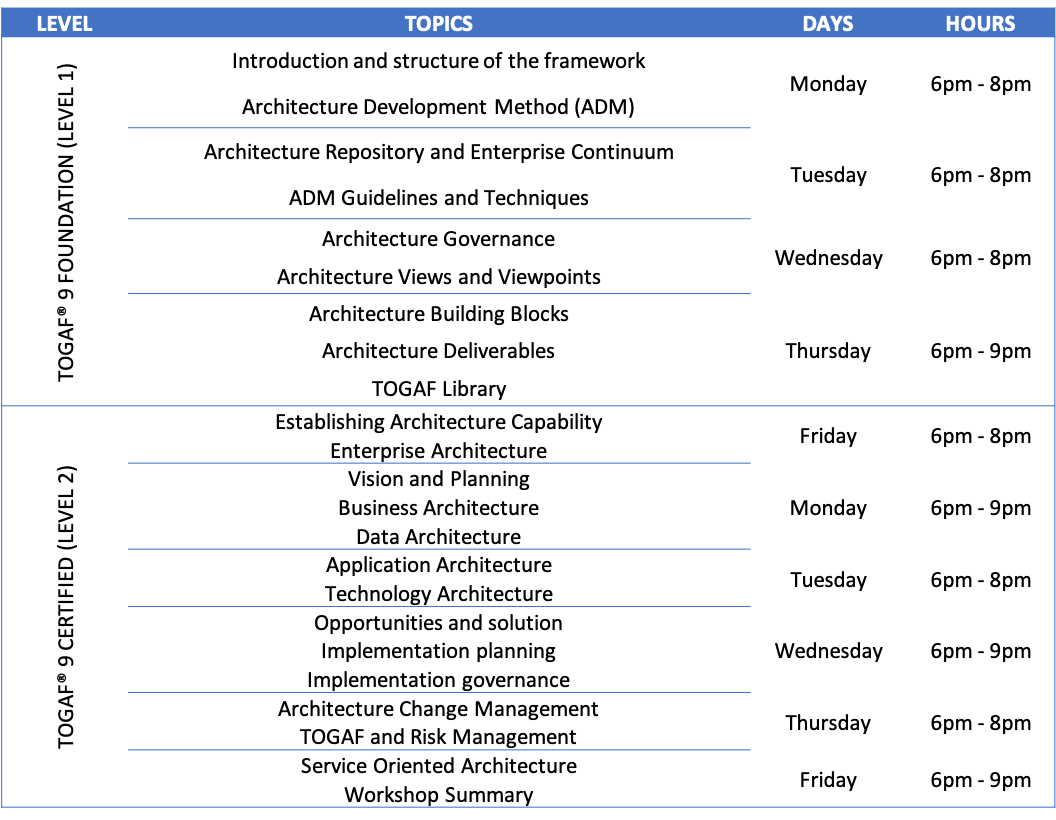The width and height of the screenshot is (1056, 820).
Task: Select the HOURS column header
Action: (x=980, y=24)
